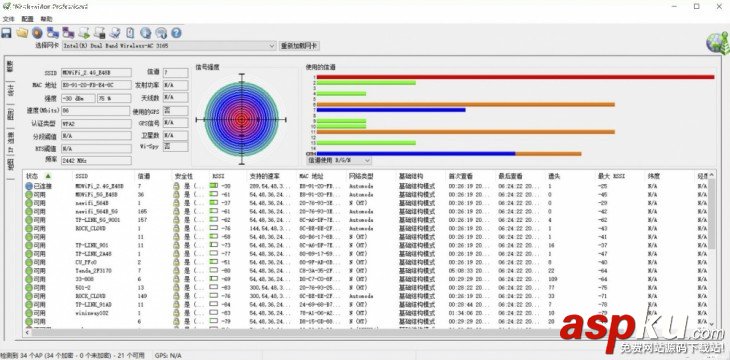Click the 认证类型 field showing WPA2
The image size is (730, 360).
pos(95,123)
